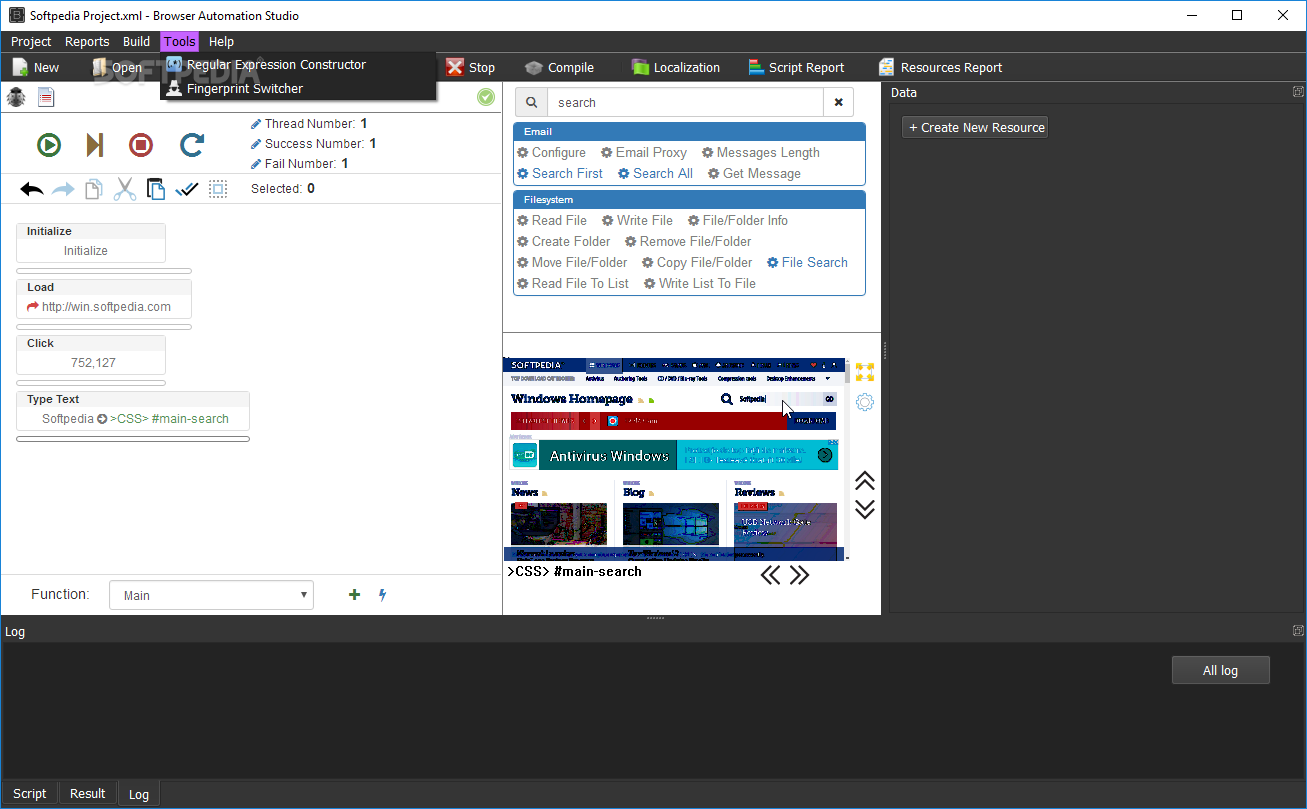Click the Search First action
Viewport: 1307px width, 809px height.
coord(560,174)
